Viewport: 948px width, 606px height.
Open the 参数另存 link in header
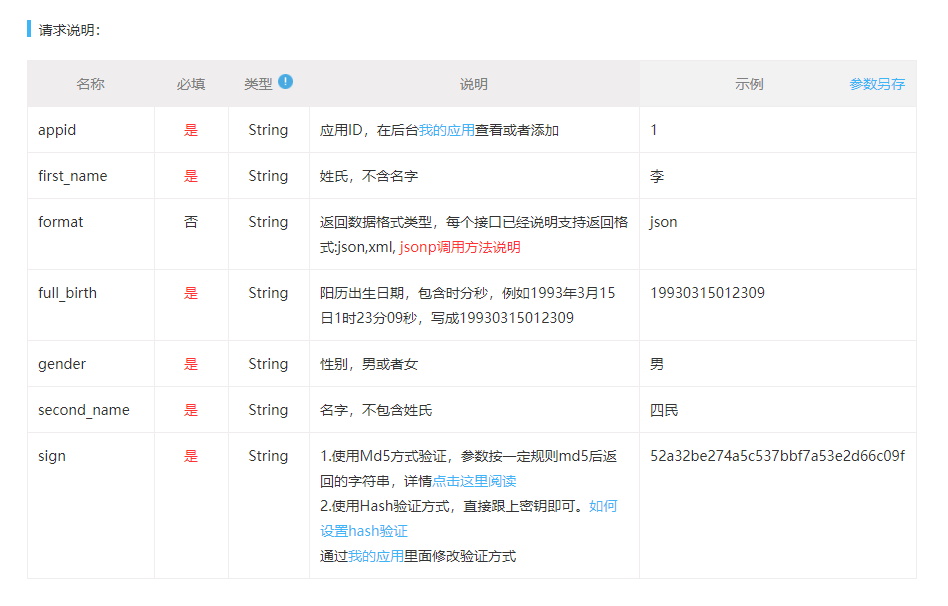point(877,84)
